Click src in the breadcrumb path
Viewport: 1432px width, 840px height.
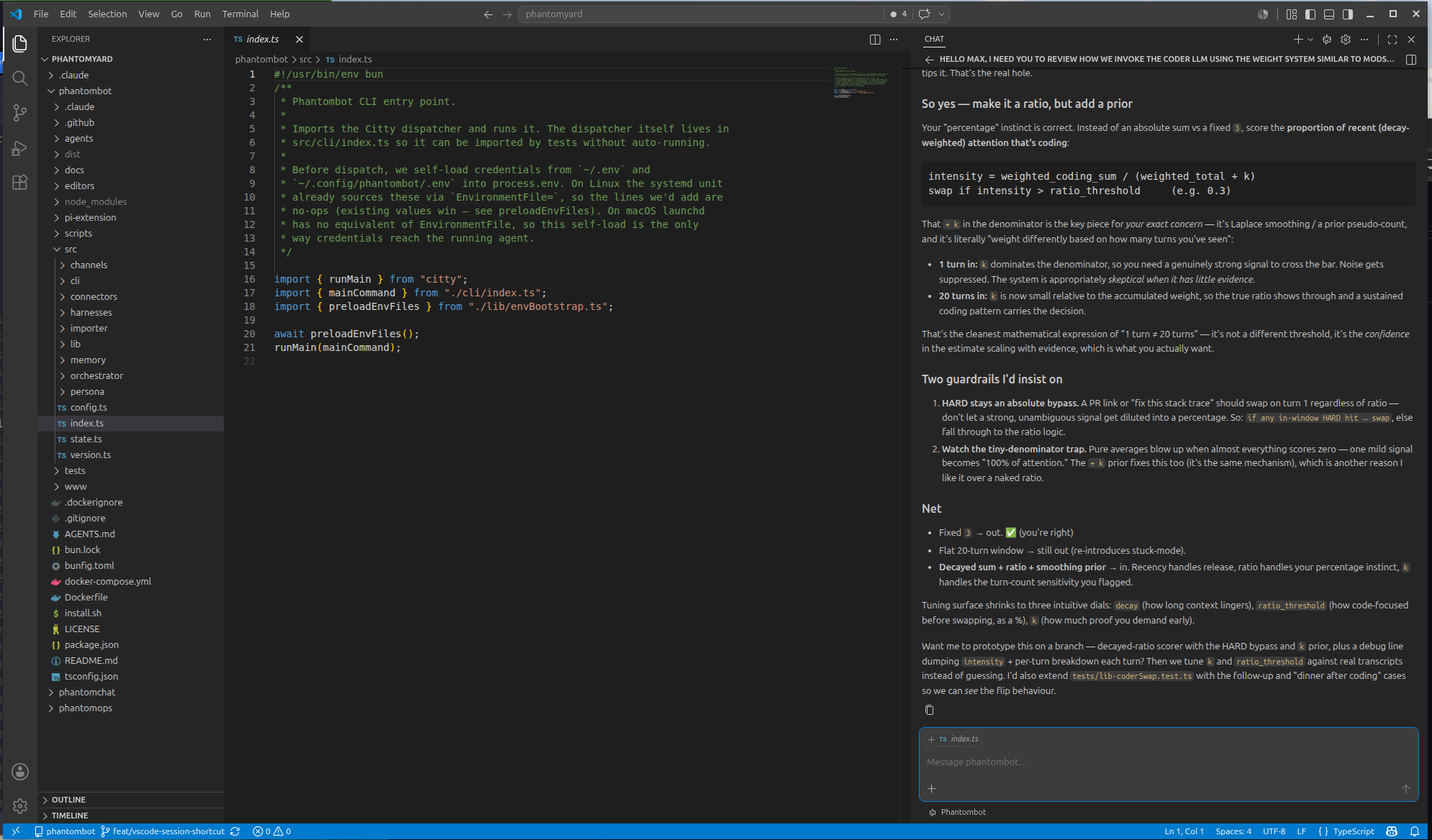click(306, 60)
